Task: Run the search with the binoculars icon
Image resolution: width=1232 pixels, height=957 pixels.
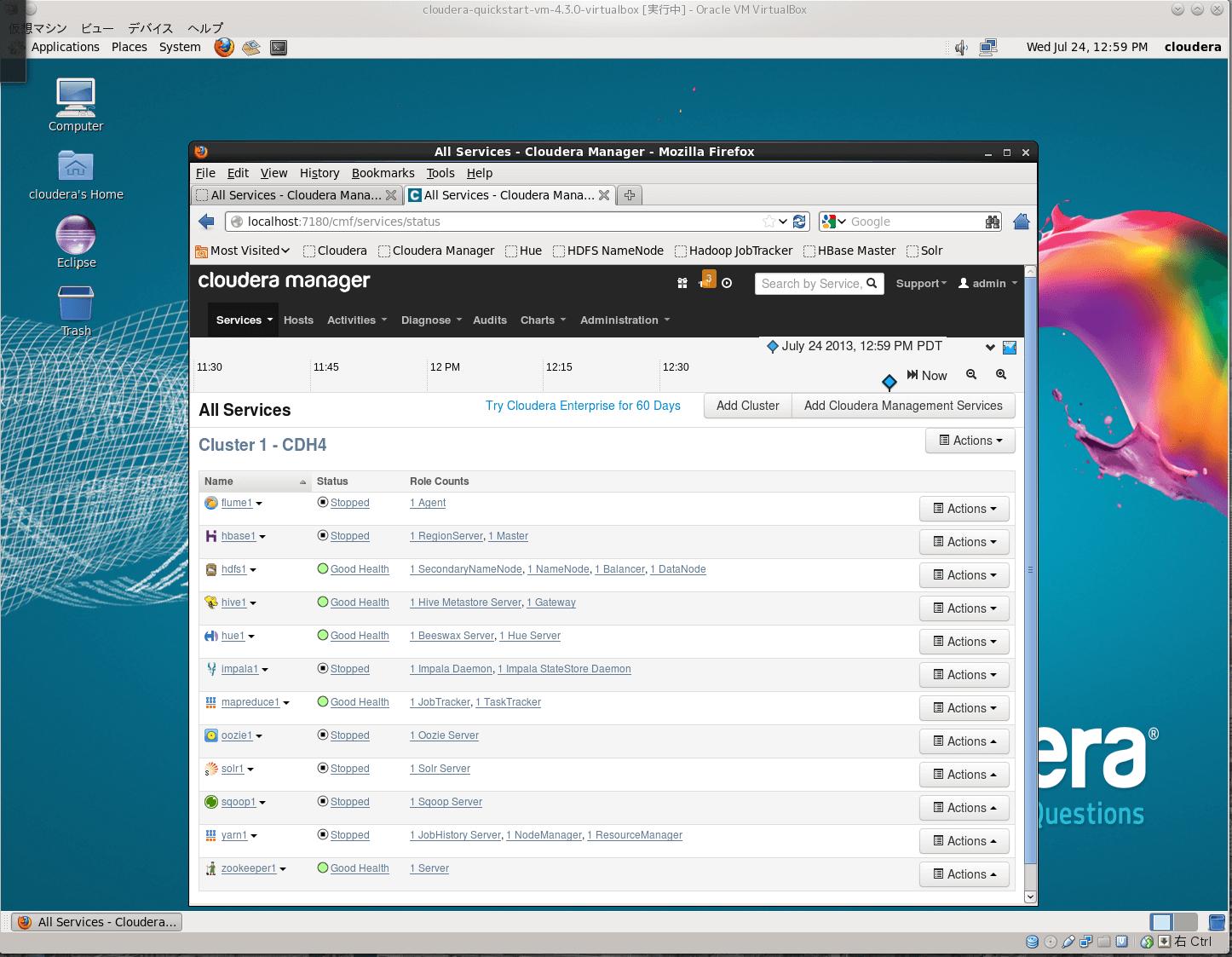Action: (993, 222)
